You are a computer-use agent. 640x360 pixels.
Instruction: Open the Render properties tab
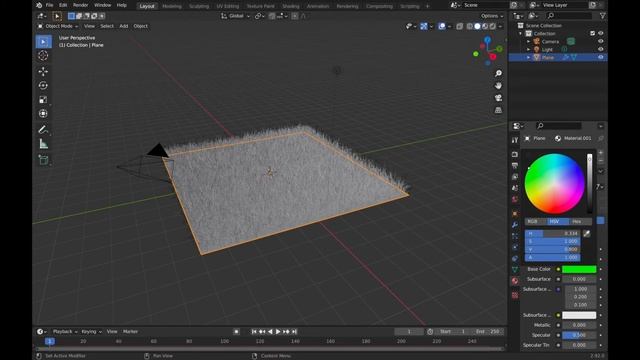515,154
